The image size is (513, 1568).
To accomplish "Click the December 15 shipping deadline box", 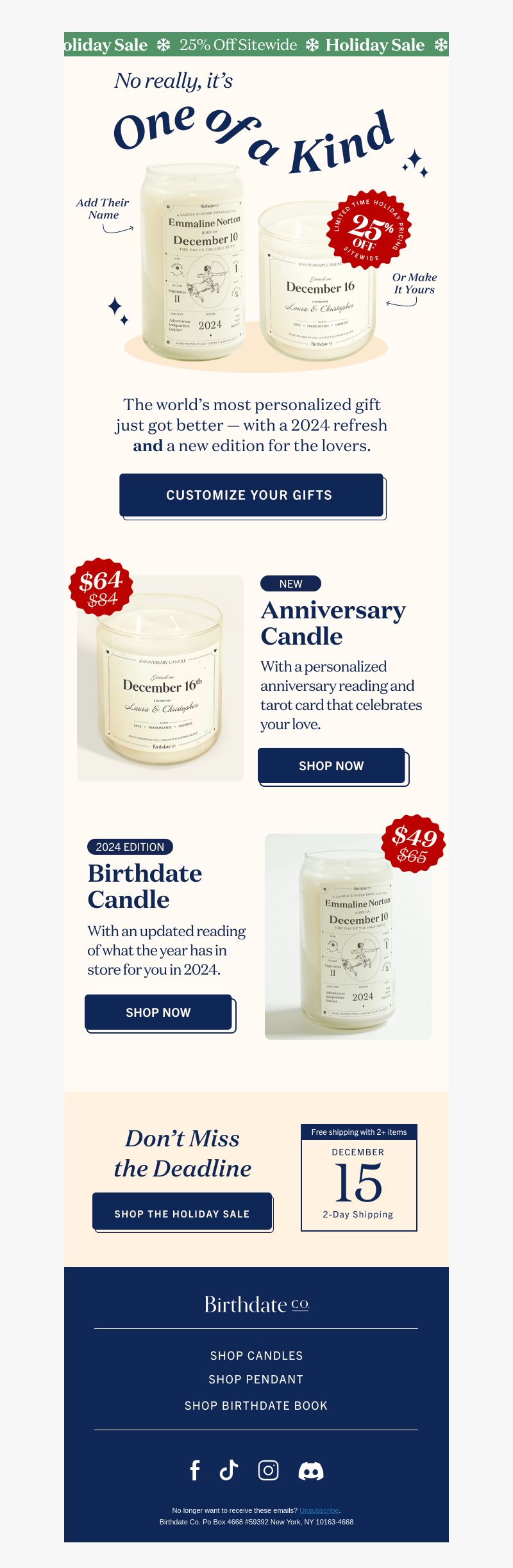I will tap(359, 1177).
